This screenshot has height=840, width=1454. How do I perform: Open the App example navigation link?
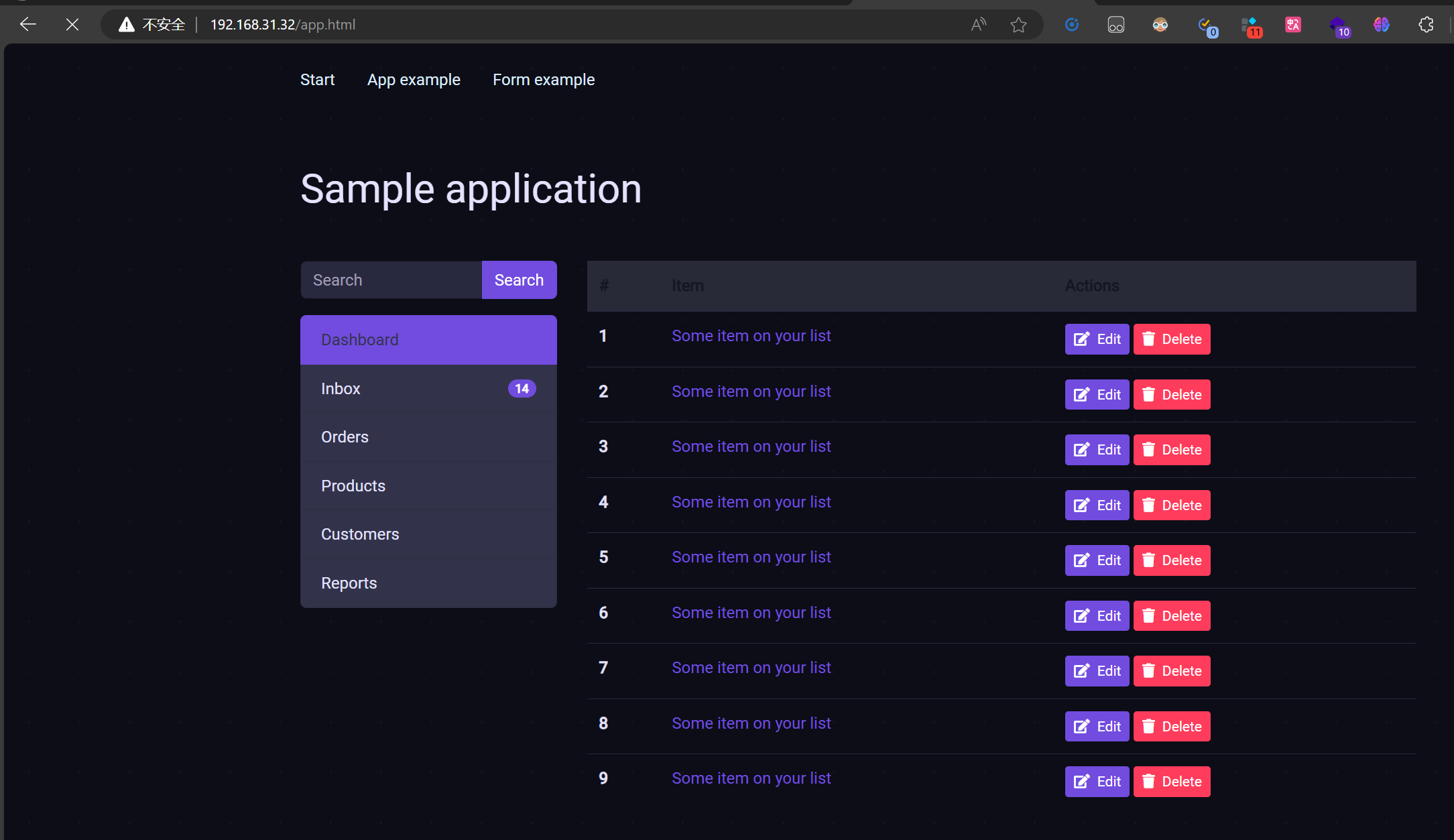click(x=414, y=80)
